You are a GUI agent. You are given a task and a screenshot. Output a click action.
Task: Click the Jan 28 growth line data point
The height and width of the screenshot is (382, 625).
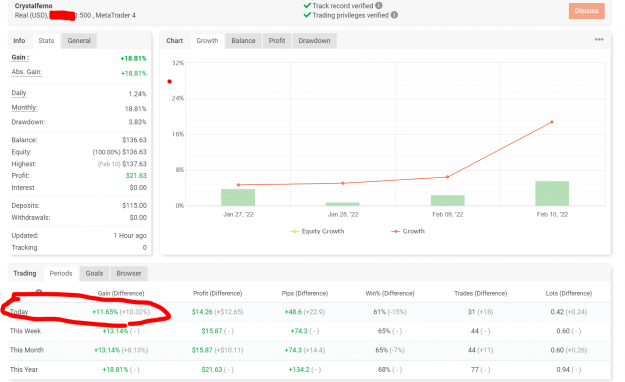point(343,183)
